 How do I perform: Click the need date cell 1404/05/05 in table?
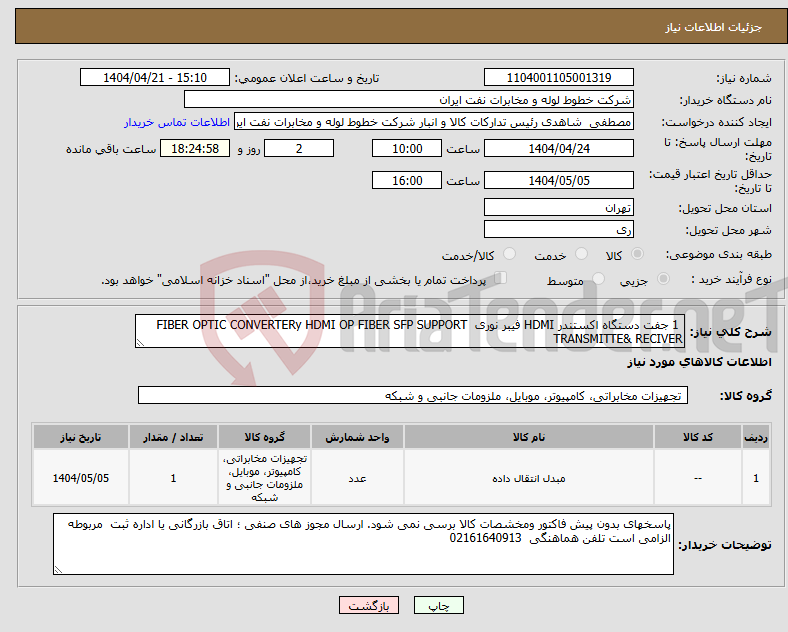81,478
